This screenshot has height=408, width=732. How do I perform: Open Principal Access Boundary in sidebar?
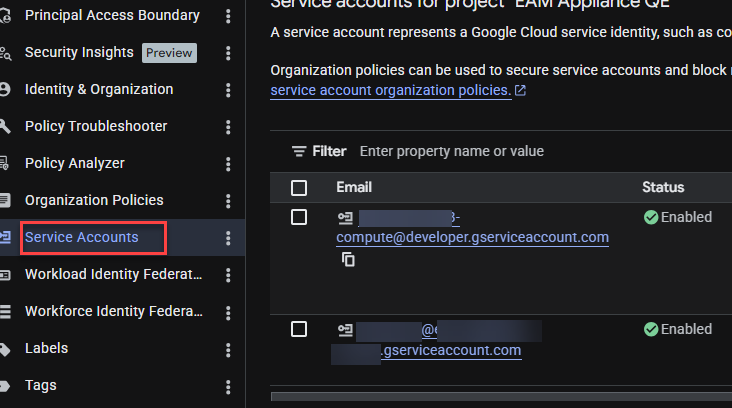click(x=112, y=15)
